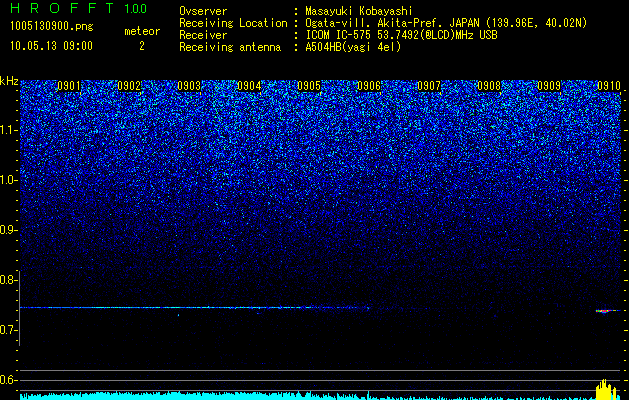Click the 0905 time marker
Screen dimensions: 629x400
[x=309, y=86]
